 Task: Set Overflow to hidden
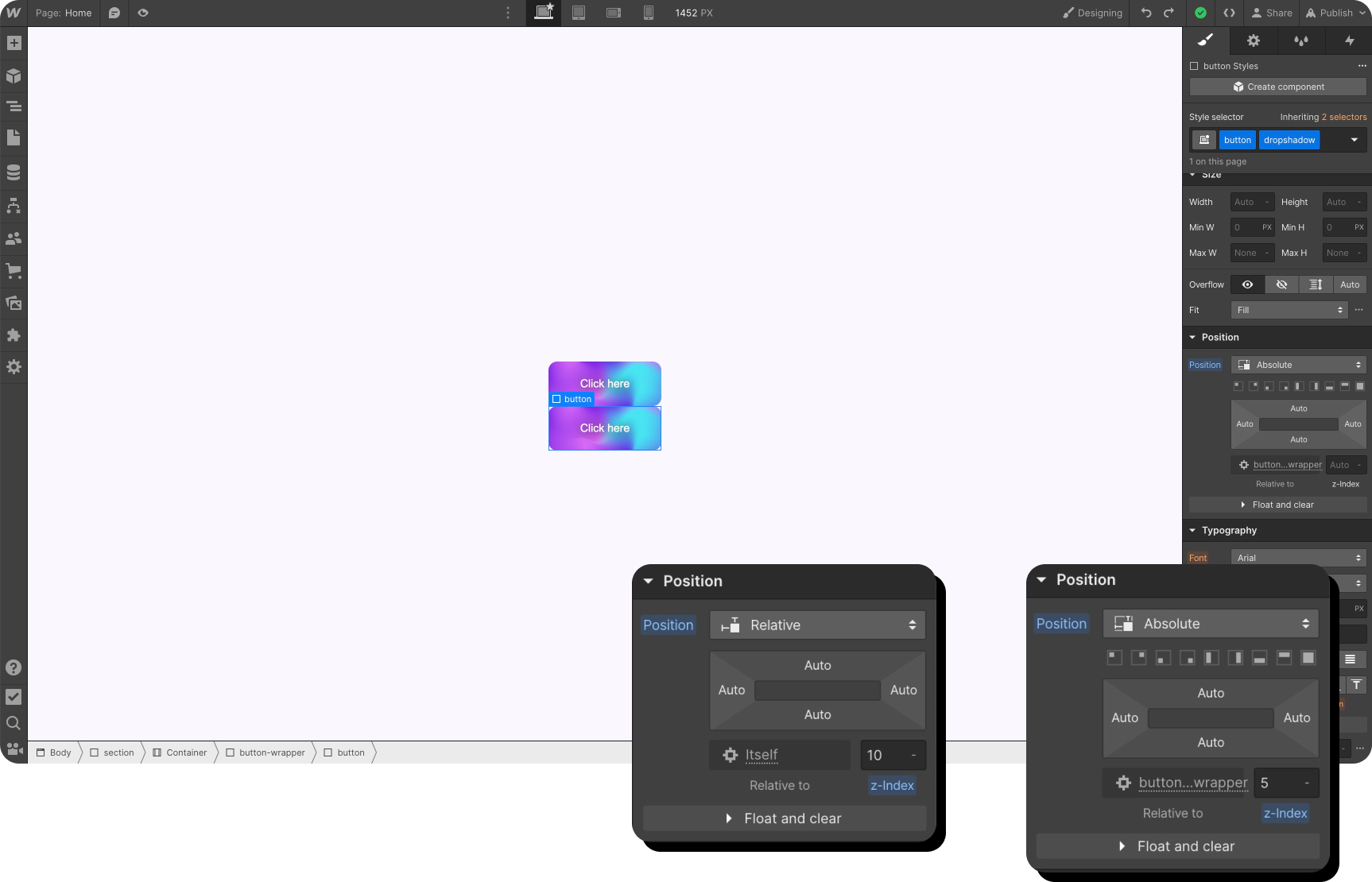[x=1281, y=284]
